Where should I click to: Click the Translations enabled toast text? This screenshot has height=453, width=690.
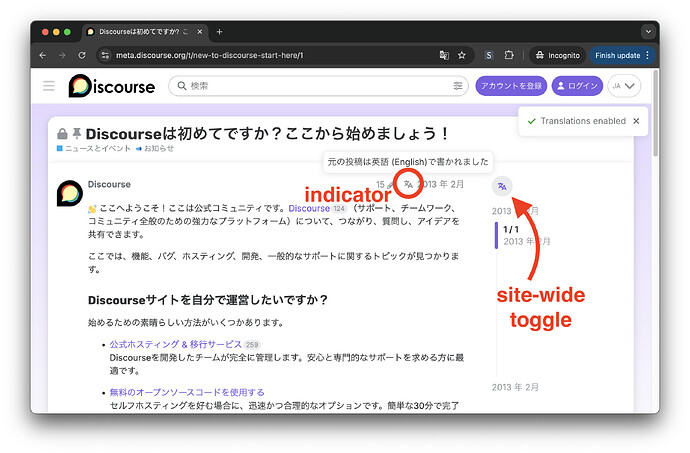coord(583,121)
